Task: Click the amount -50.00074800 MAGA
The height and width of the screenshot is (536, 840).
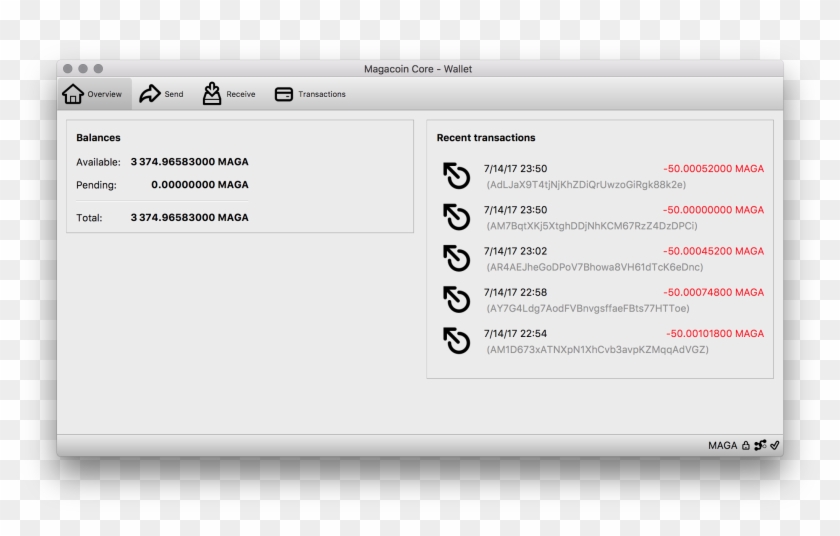Action: coord(714,292)
